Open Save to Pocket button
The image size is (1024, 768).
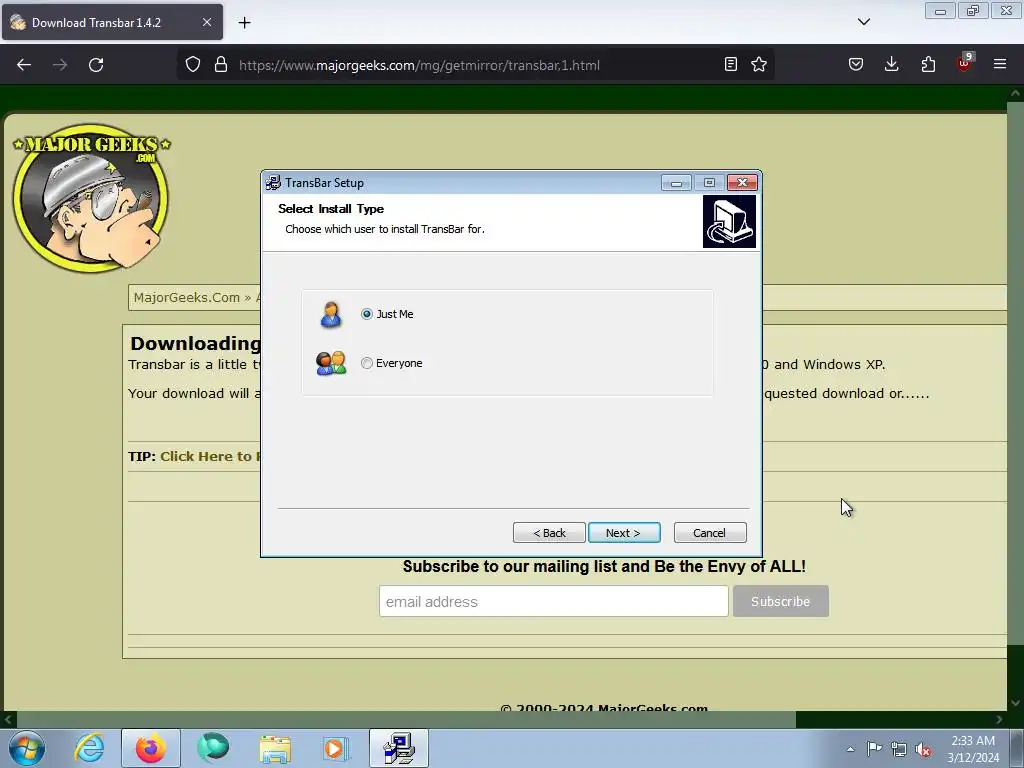click(856, 65)
